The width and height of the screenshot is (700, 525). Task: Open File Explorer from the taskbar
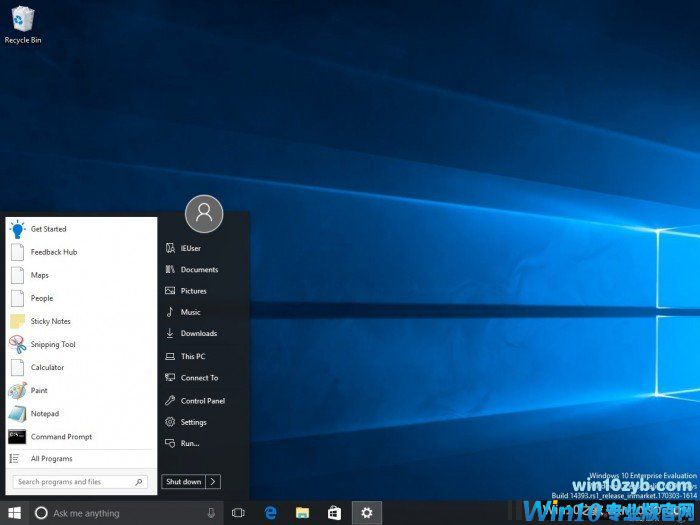click(x=302, y=513)
